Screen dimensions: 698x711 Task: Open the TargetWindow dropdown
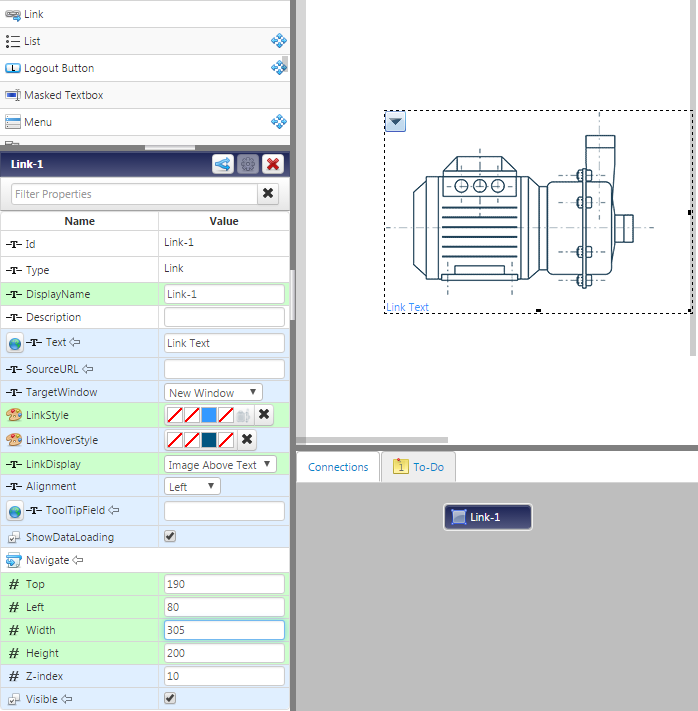(213, 393)
